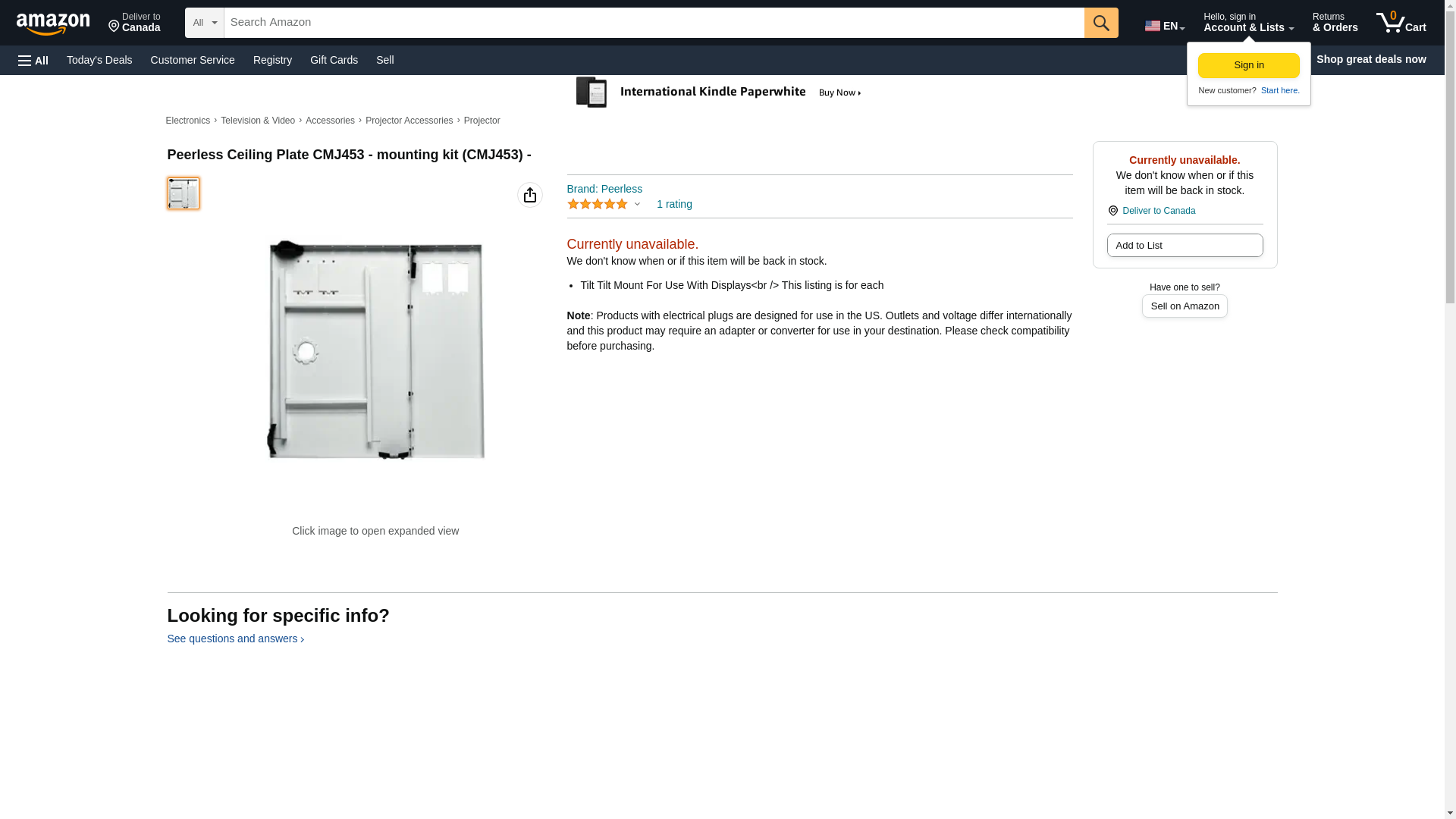Viewport: 1456px width, 819px height.
Task: Open the shopping cart icon
Action: coord(1401,23)
